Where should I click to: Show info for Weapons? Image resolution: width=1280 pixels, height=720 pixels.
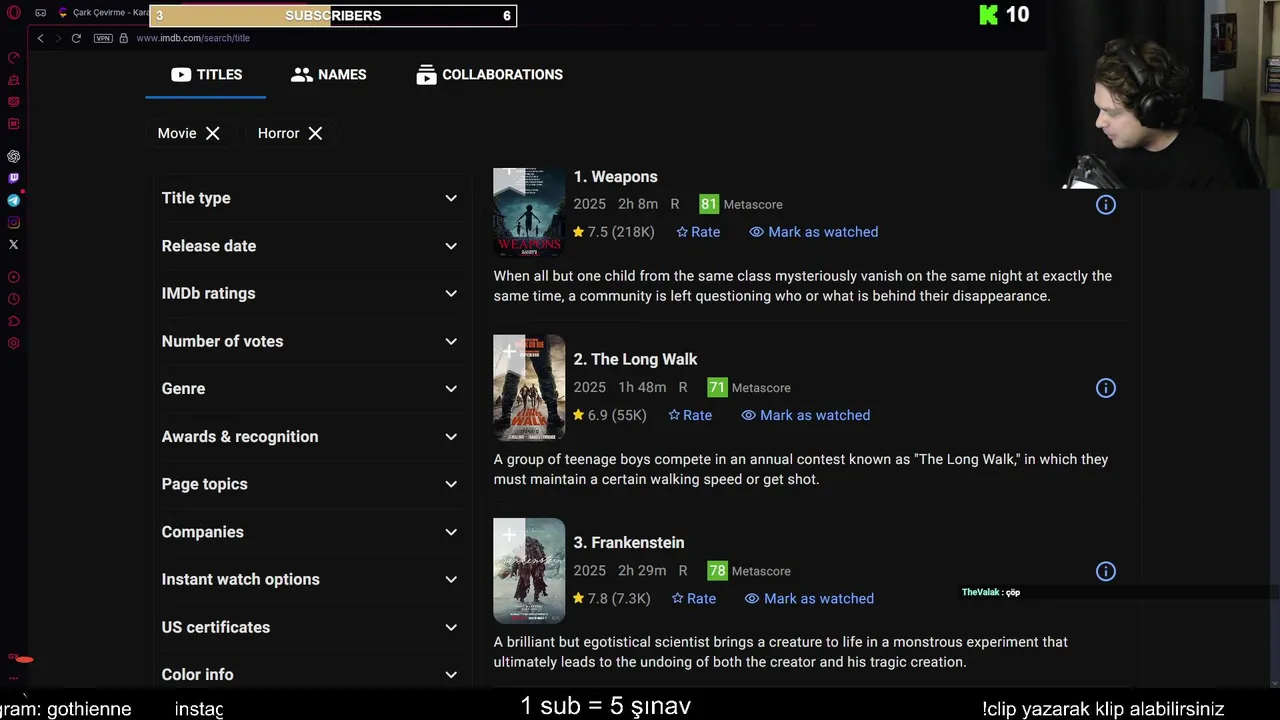click(1106, 205)
